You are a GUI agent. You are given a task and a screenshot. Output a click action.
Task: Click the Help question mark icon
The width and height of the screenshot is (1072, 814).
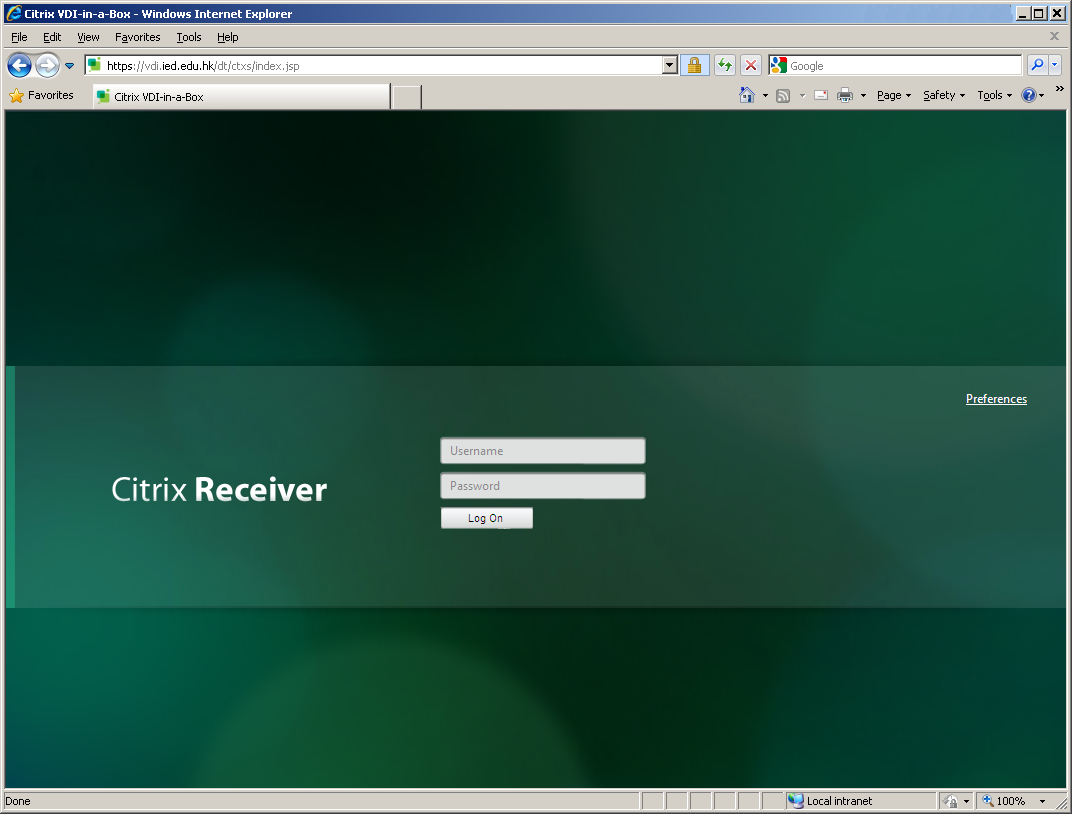1028,96
